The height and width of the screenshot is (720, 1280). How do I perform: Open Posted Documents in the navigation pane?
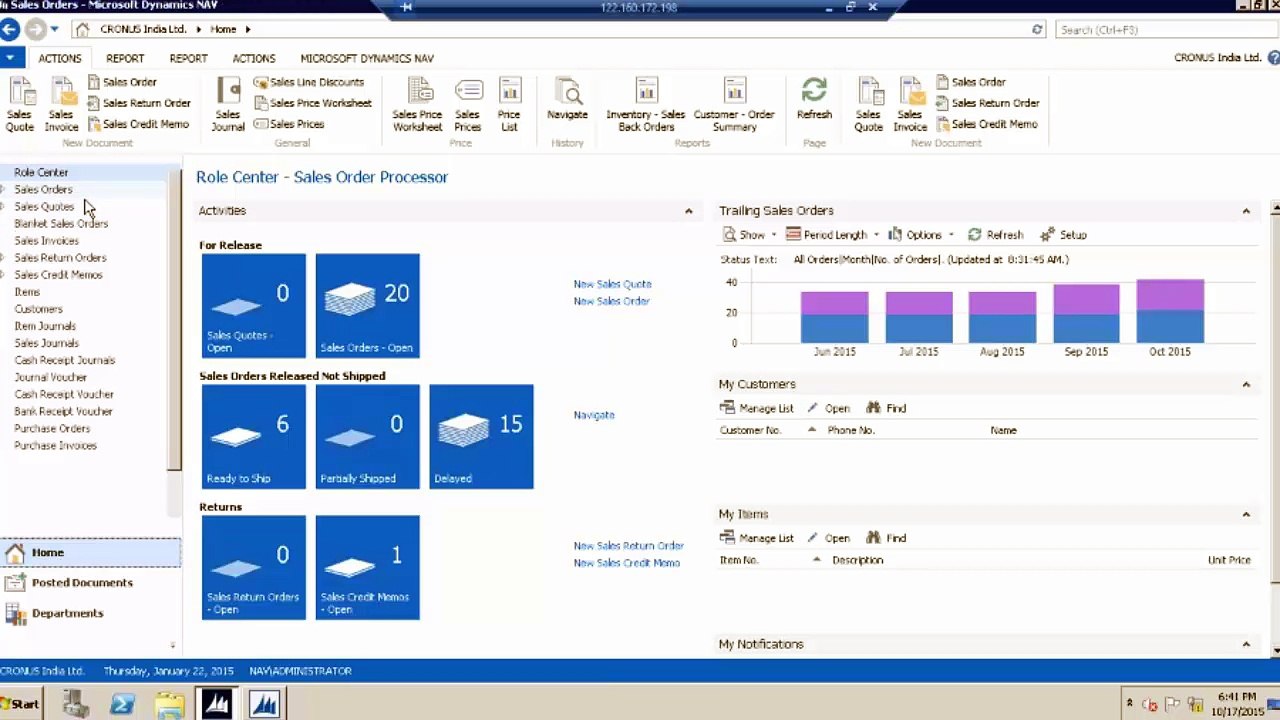[90, 583]
